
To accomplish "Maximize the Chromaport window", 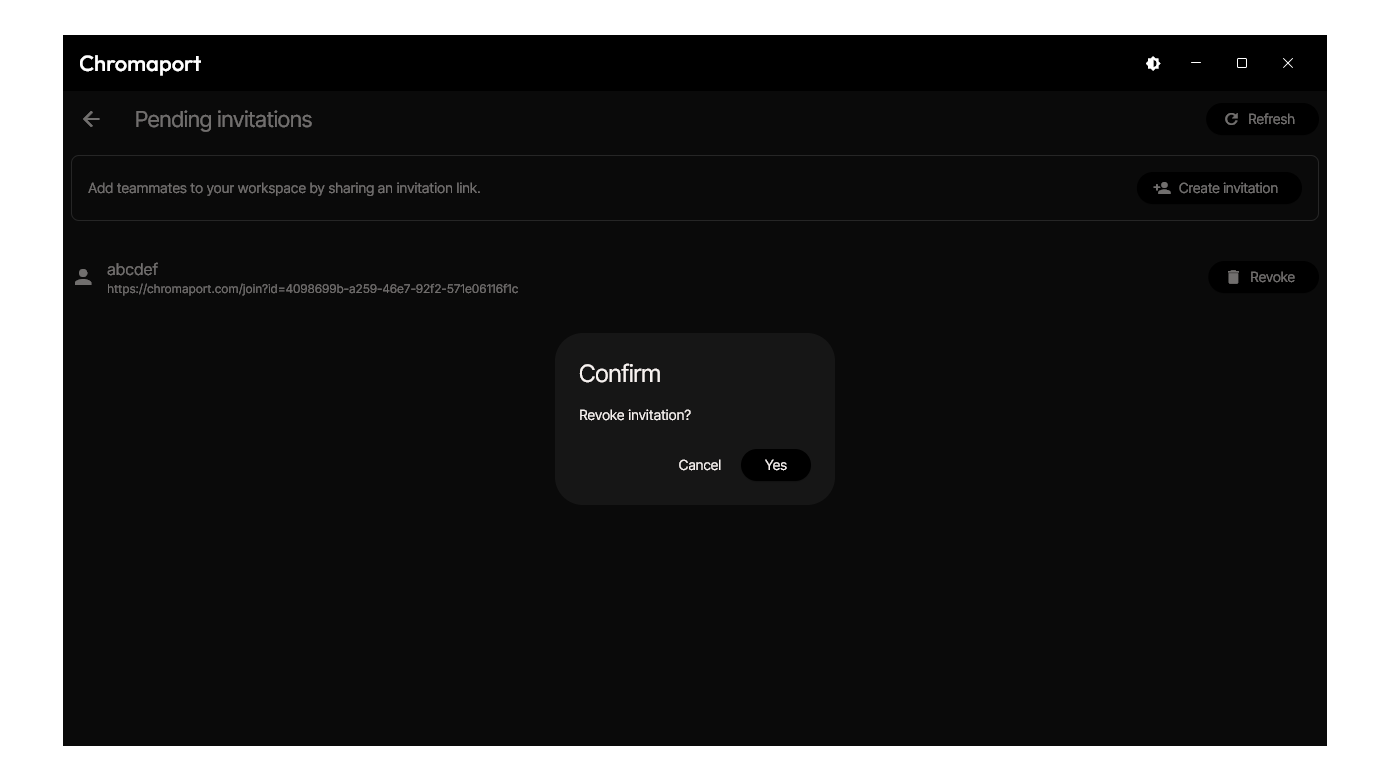I will click(x=1242, y=63).
